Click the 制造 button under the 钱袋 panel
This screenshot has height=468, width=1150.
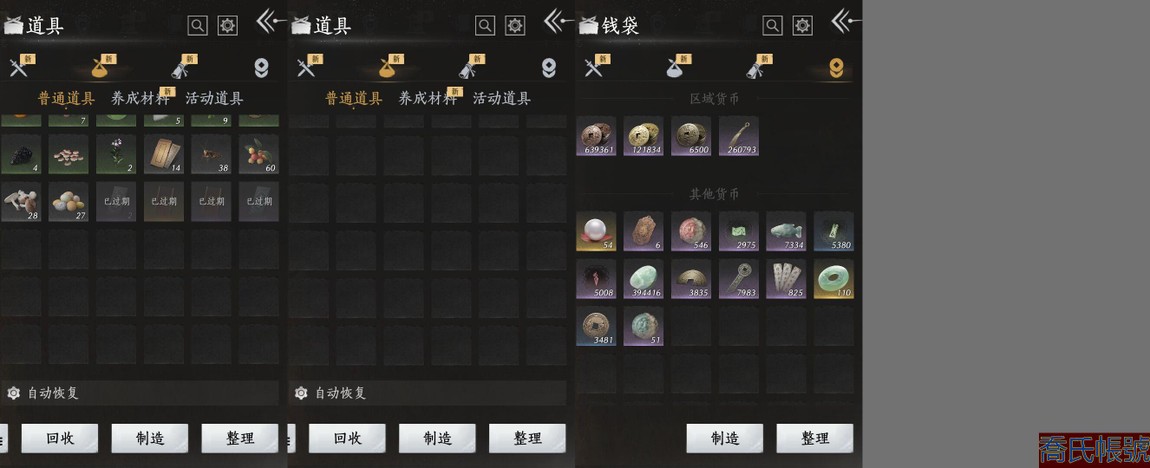[x=725, y=439]
